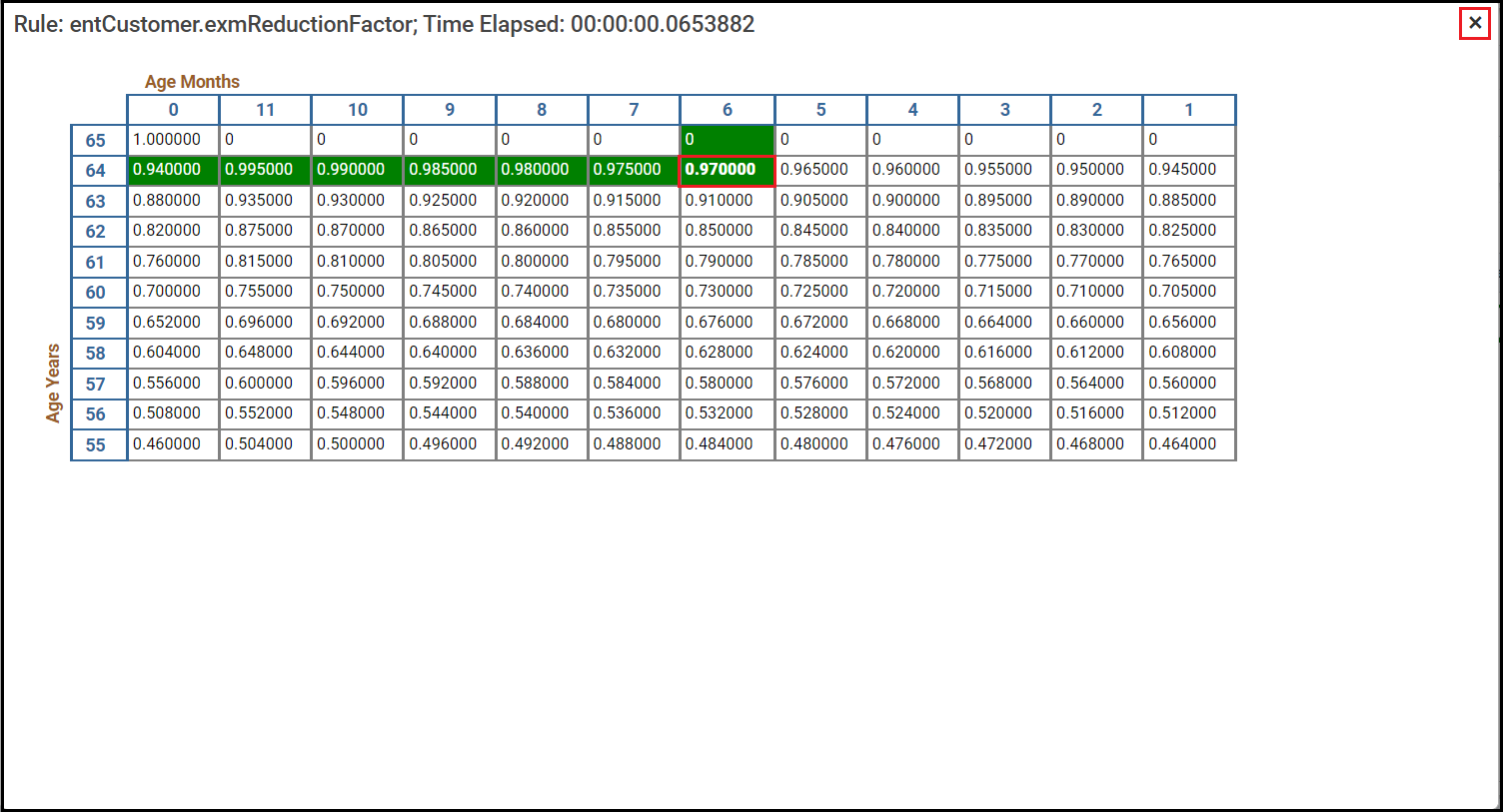1503x812 pixels.
Task: Click the month column header 3
Action: pyautogui.click(x=1004, y=110)
